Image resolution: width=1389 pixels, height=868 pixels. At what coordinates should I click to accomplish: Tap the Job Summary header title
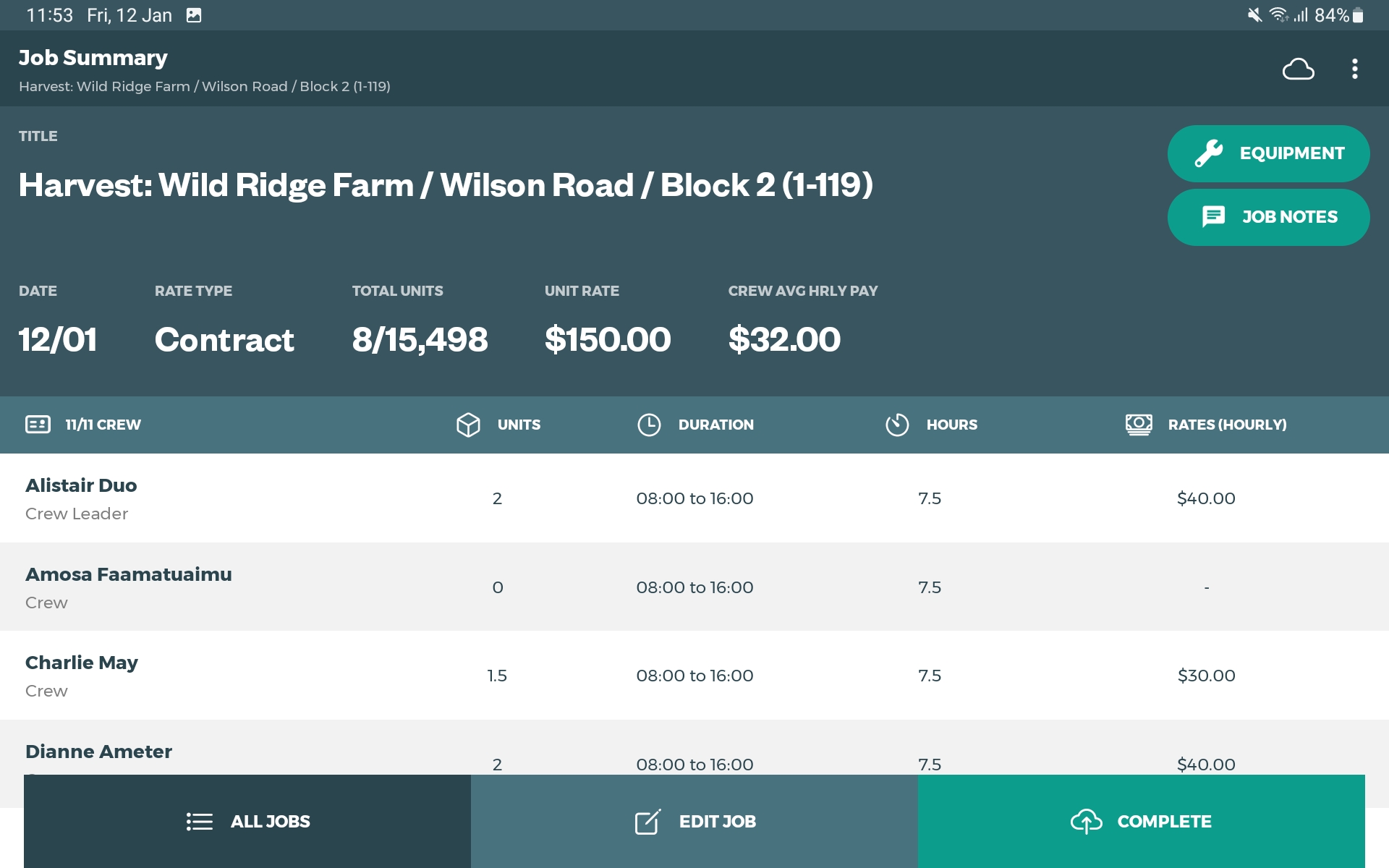(93, 58)
